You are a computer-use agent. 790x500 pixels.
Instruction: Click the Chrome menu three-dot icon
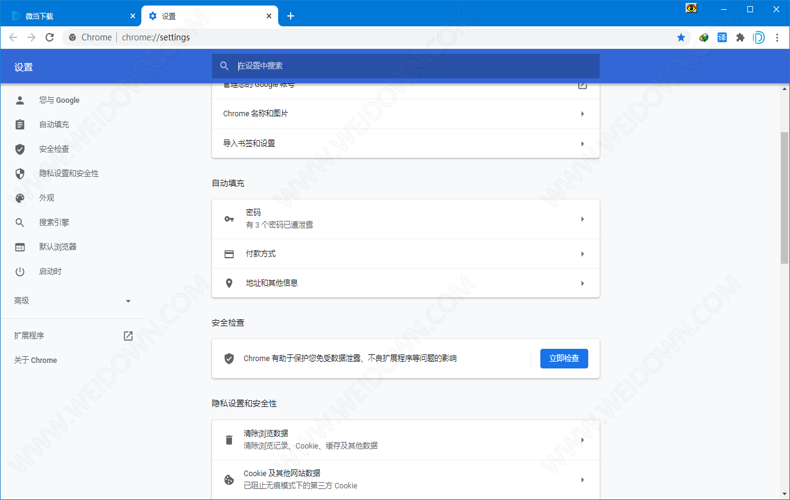(x=777, y=38)
